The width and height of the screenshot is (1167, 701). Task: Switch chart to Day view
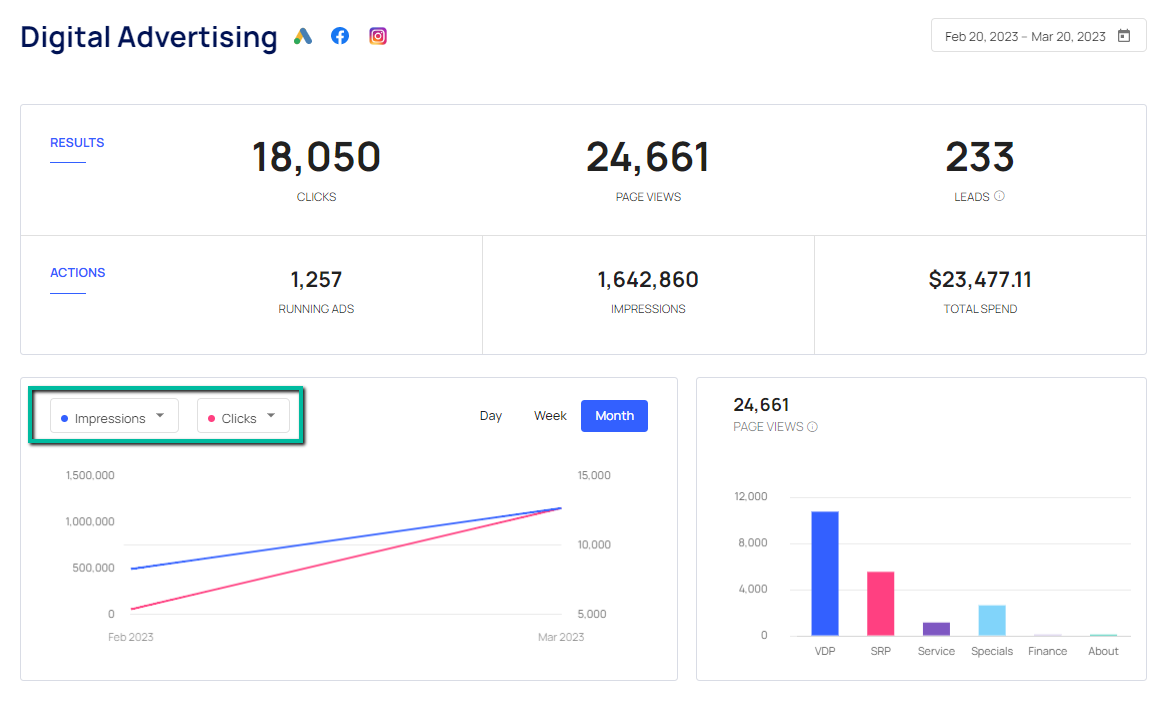click(491, 416)
